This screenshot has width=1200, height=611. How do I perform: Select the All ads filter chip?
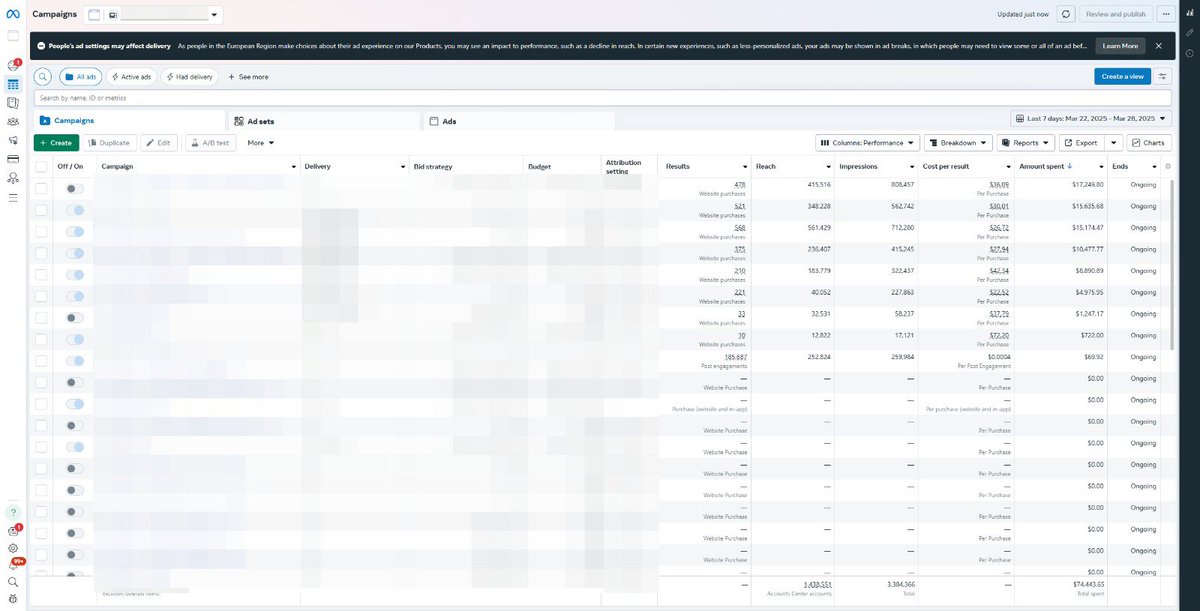(81, 76)
